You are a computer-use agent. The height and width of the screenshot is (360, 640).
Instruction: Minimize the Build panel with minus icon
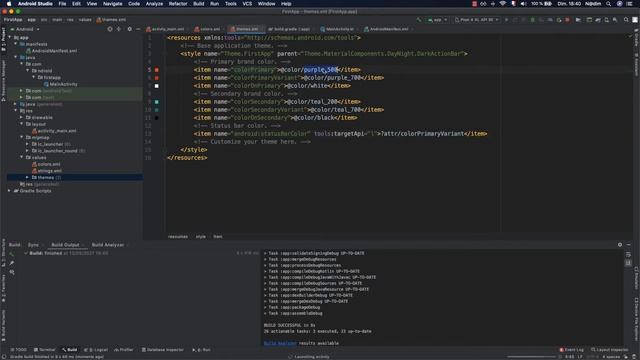629,244
